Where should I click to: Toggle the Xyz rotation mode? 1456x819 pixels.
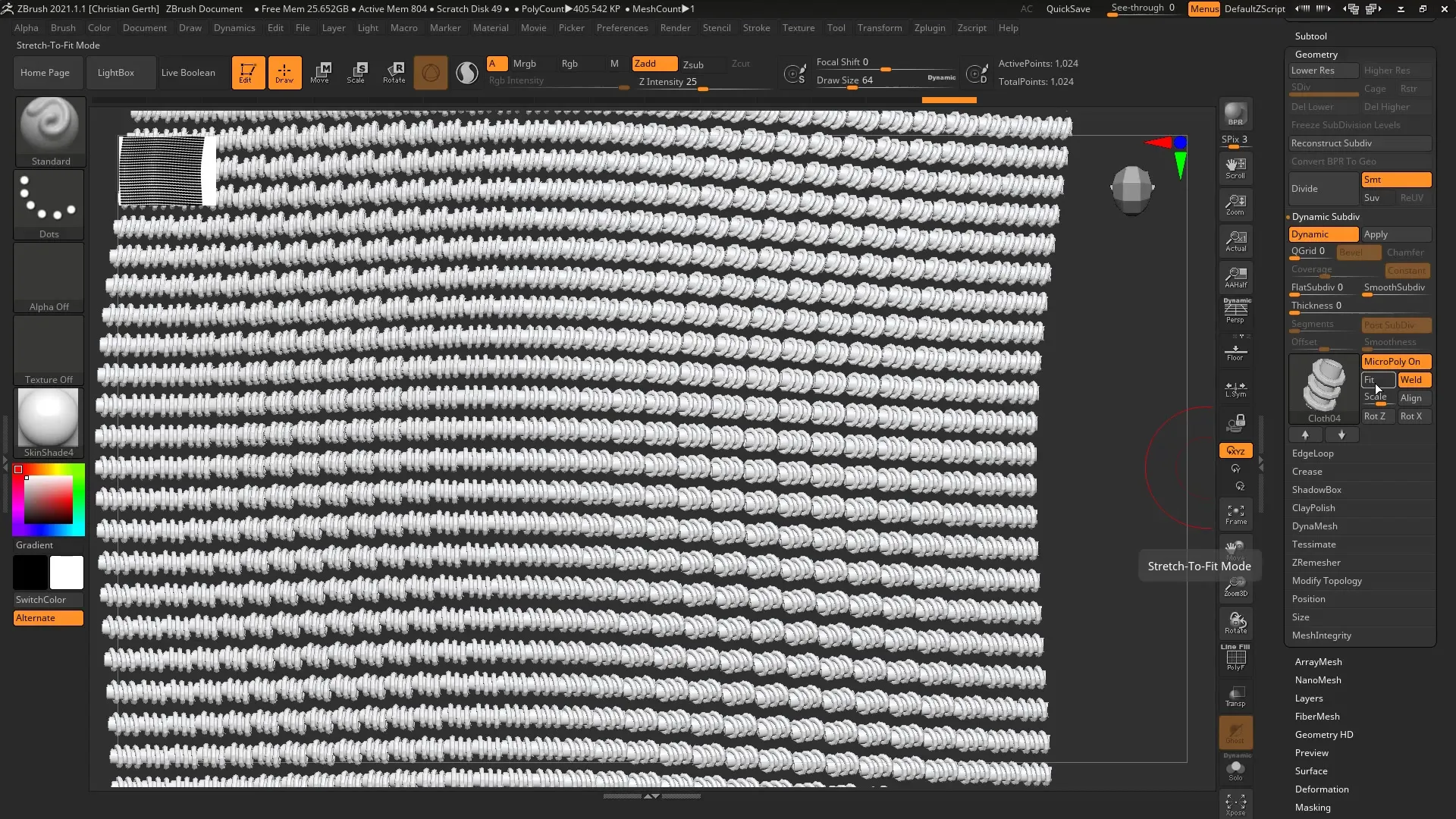click(x=1235, y=450)
